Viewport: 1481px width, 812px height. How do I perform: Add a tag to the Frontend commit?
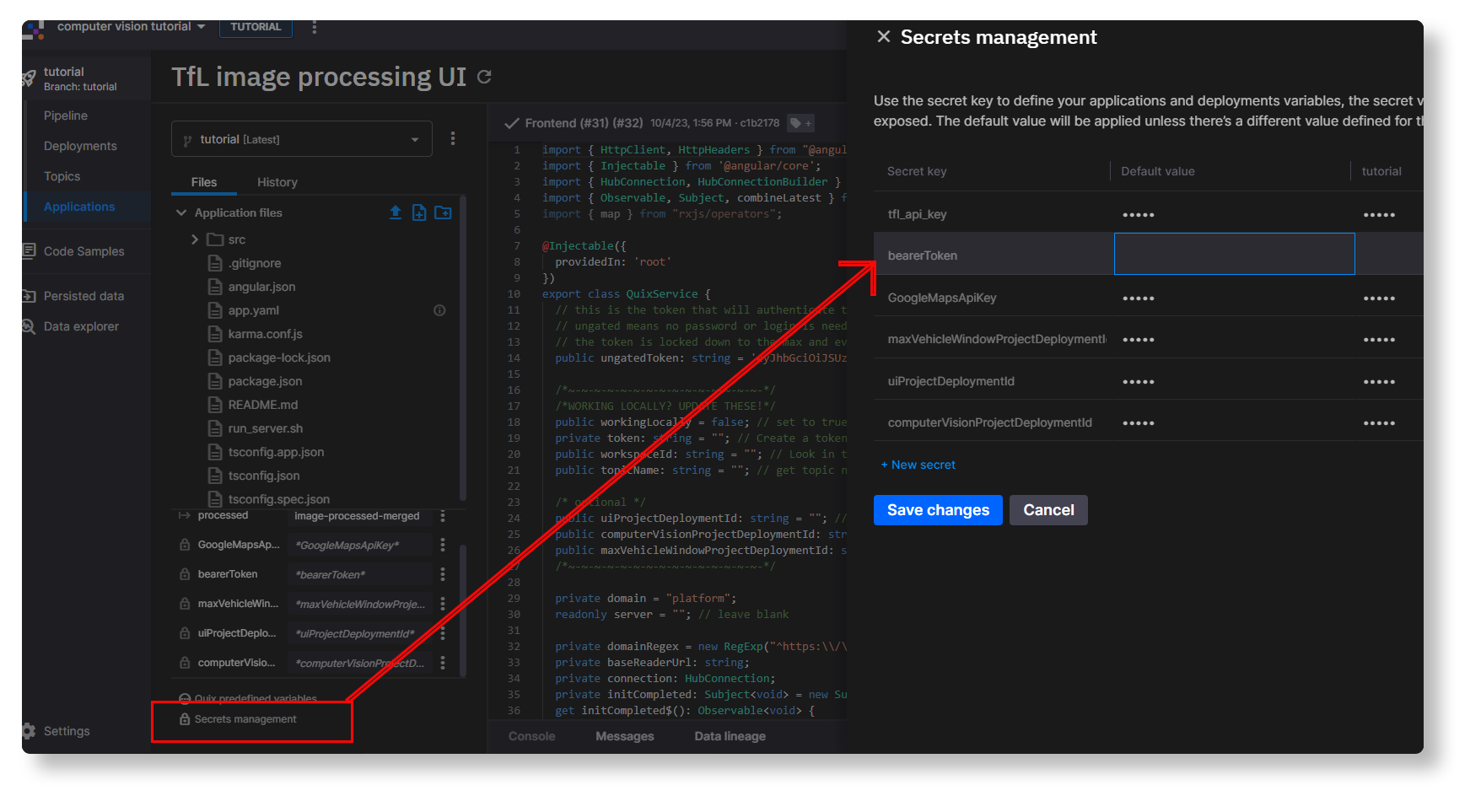click(x=799, y=122)
